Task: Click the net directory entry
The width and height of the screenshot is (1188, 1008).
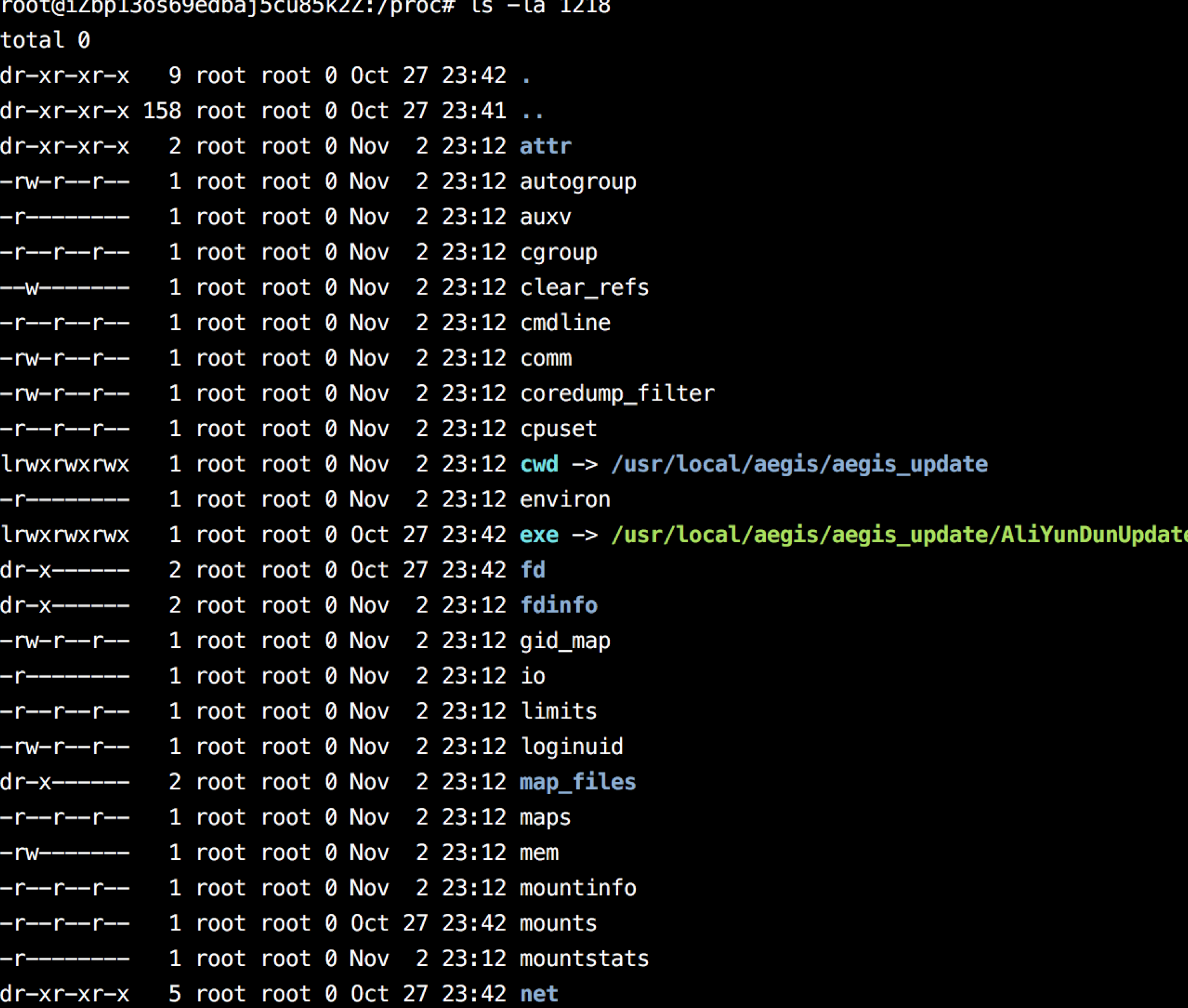Action: (x=539, y=993)
